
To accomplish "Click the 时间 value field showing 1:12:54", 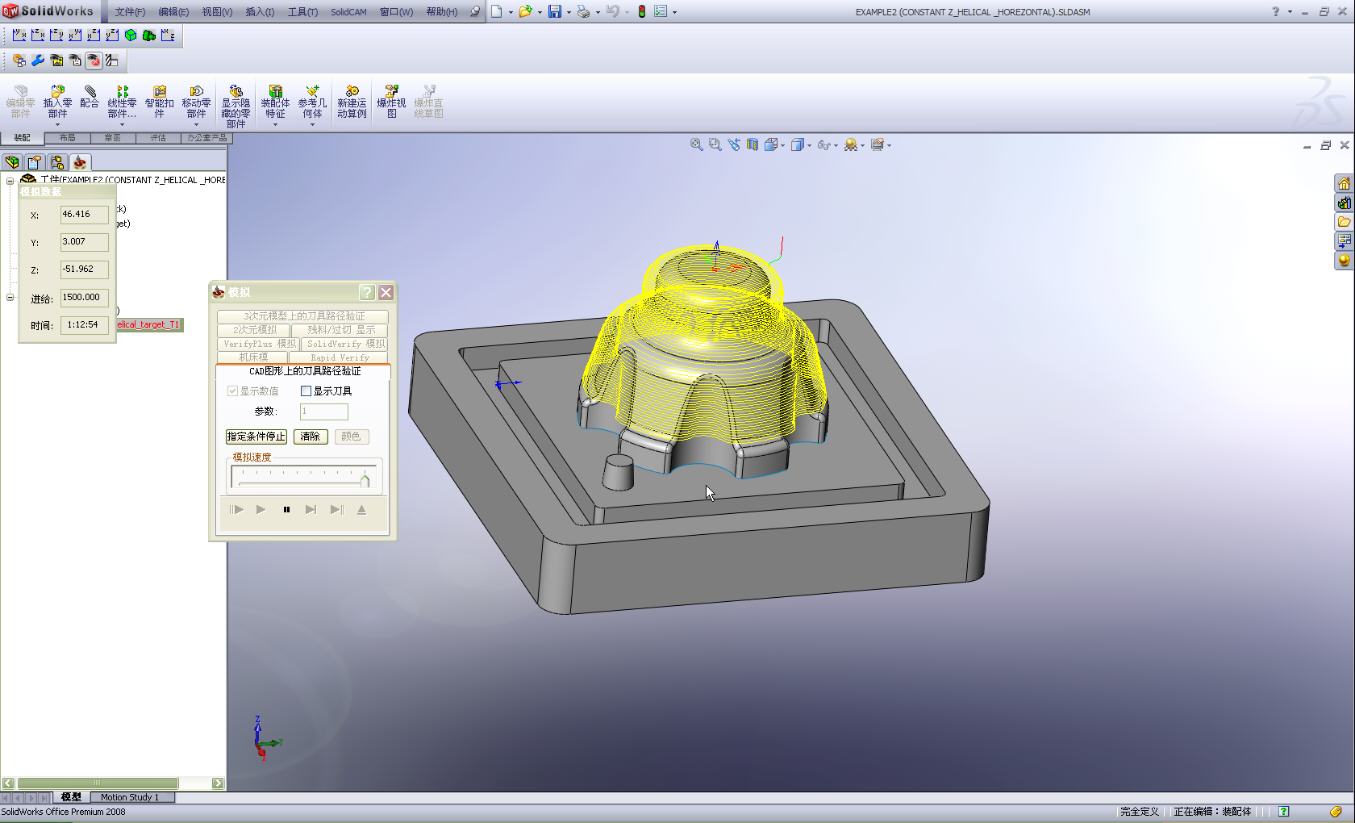I will tap(84, 325).
